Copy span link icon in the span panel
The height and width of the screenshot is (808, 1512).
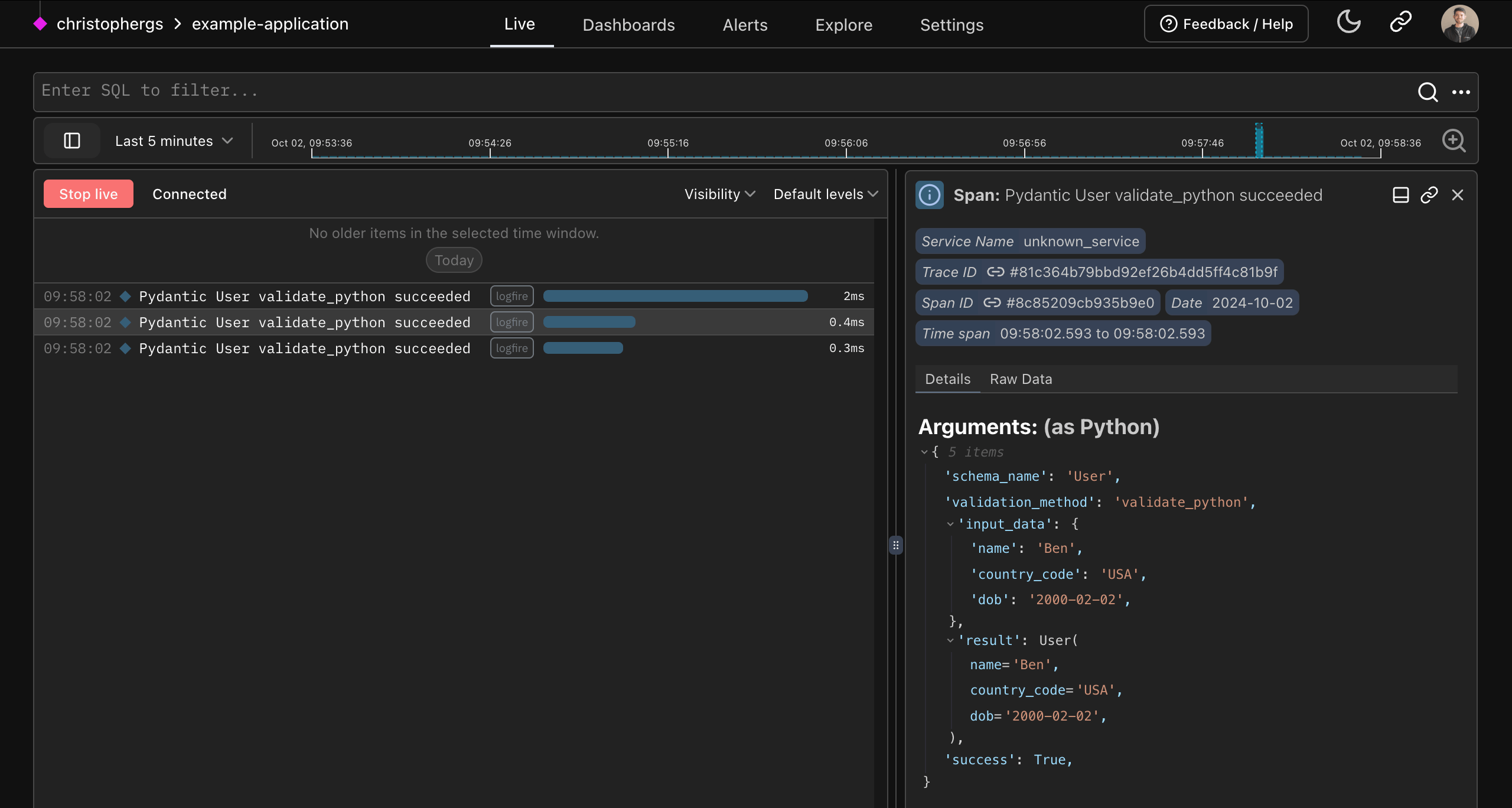pos(1429,195)
